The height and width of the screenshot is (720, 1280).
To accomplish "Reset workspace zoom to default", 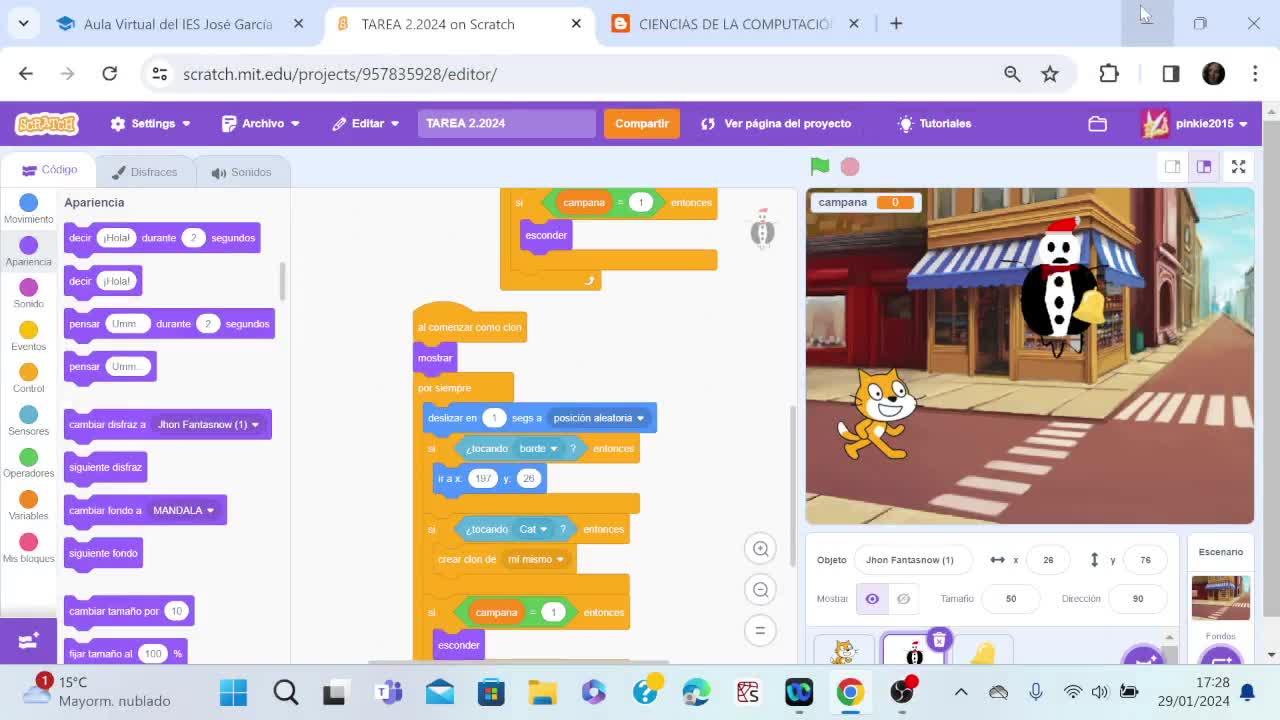I will click(761, 630).
